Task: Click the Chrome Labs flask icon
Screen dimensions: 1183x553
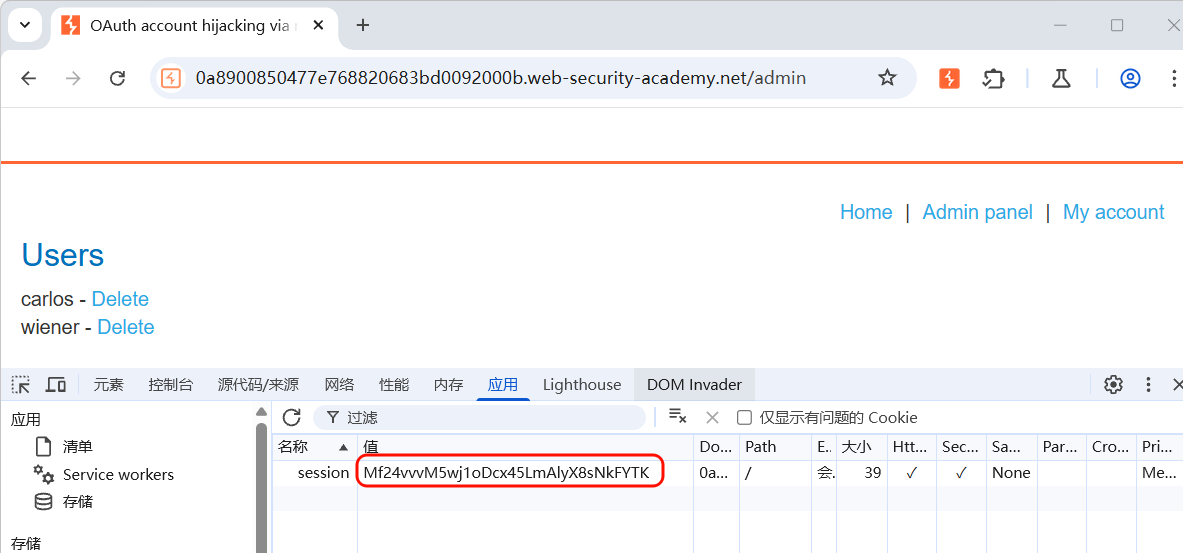Action: point(1061,78)
